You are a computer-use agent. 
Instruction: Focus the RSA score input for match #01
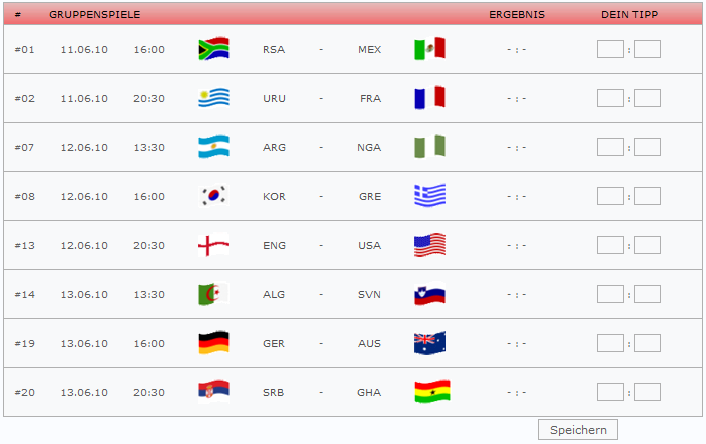tap(610, 49)
